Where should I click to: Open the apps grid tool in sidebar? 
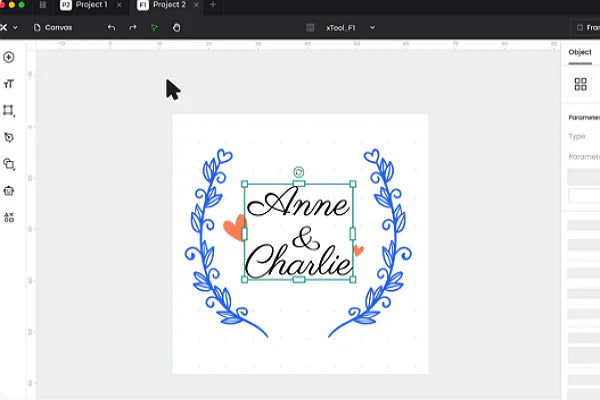pos(9,217)
